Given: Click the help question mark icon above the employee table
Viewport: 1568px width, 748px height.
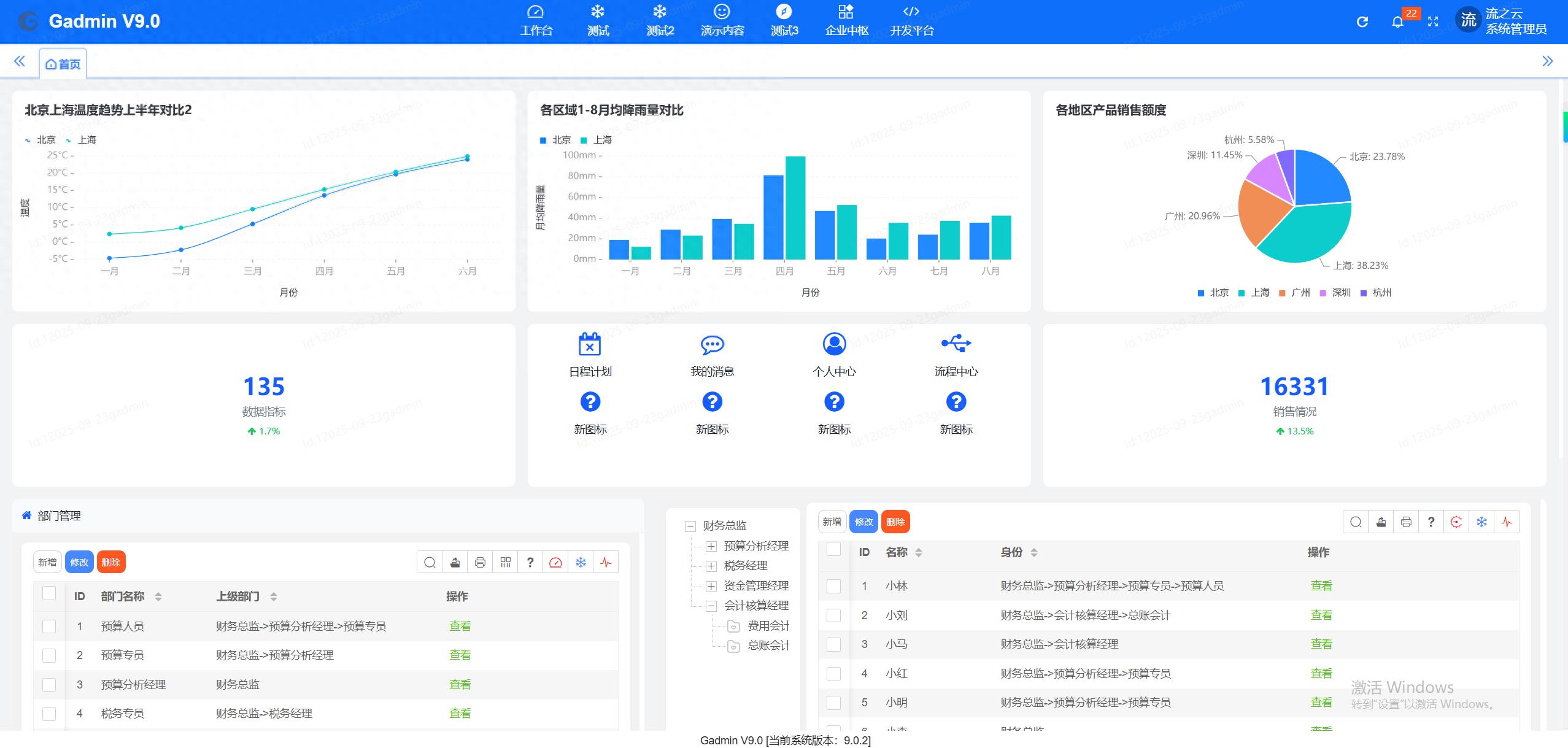Looking at the screenshot, I should pos(1431,522).
